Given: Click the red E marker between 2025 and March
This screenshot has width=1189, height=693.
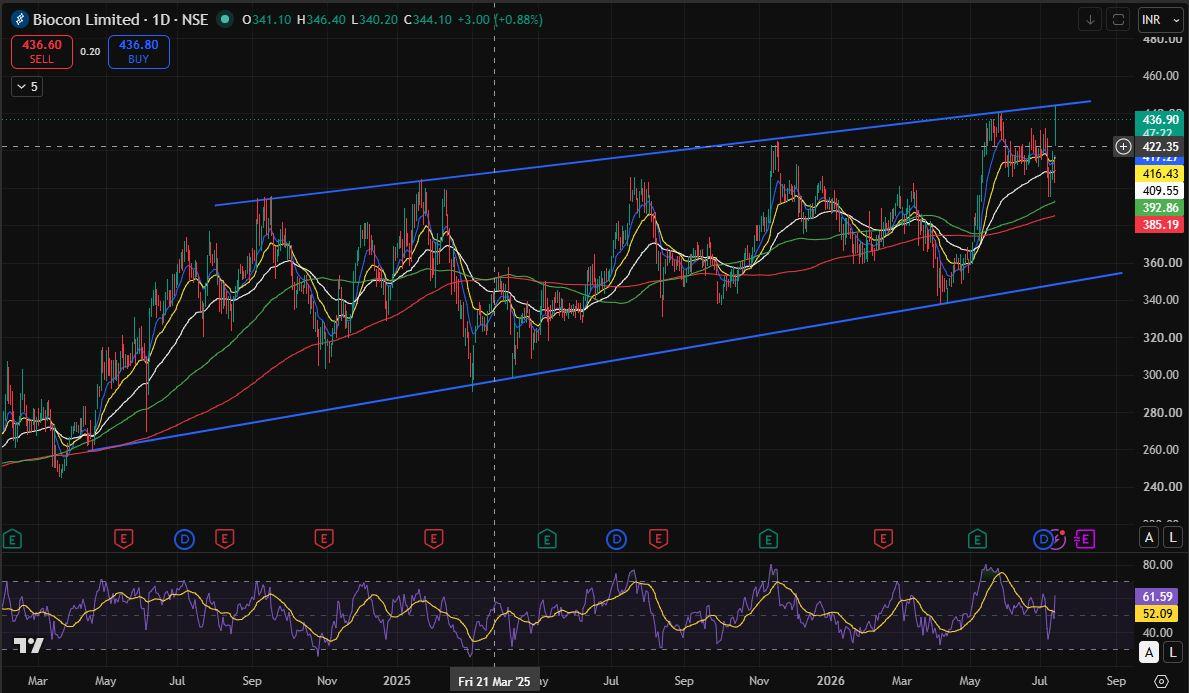Looking at the screenshot, I should tap(433, 539).
